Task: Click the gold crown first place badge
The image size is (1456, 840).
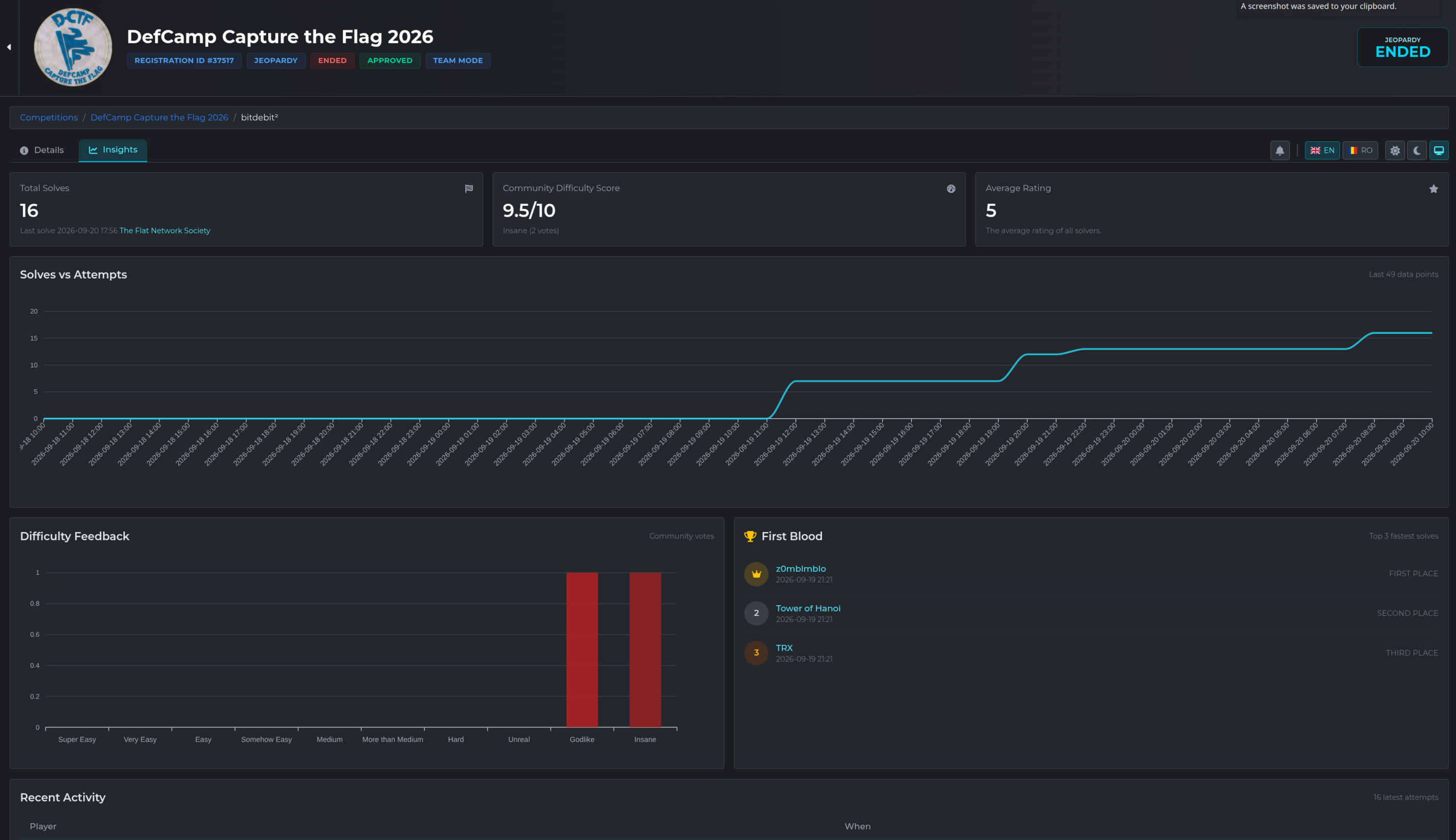Action: [x=756, y=574]
